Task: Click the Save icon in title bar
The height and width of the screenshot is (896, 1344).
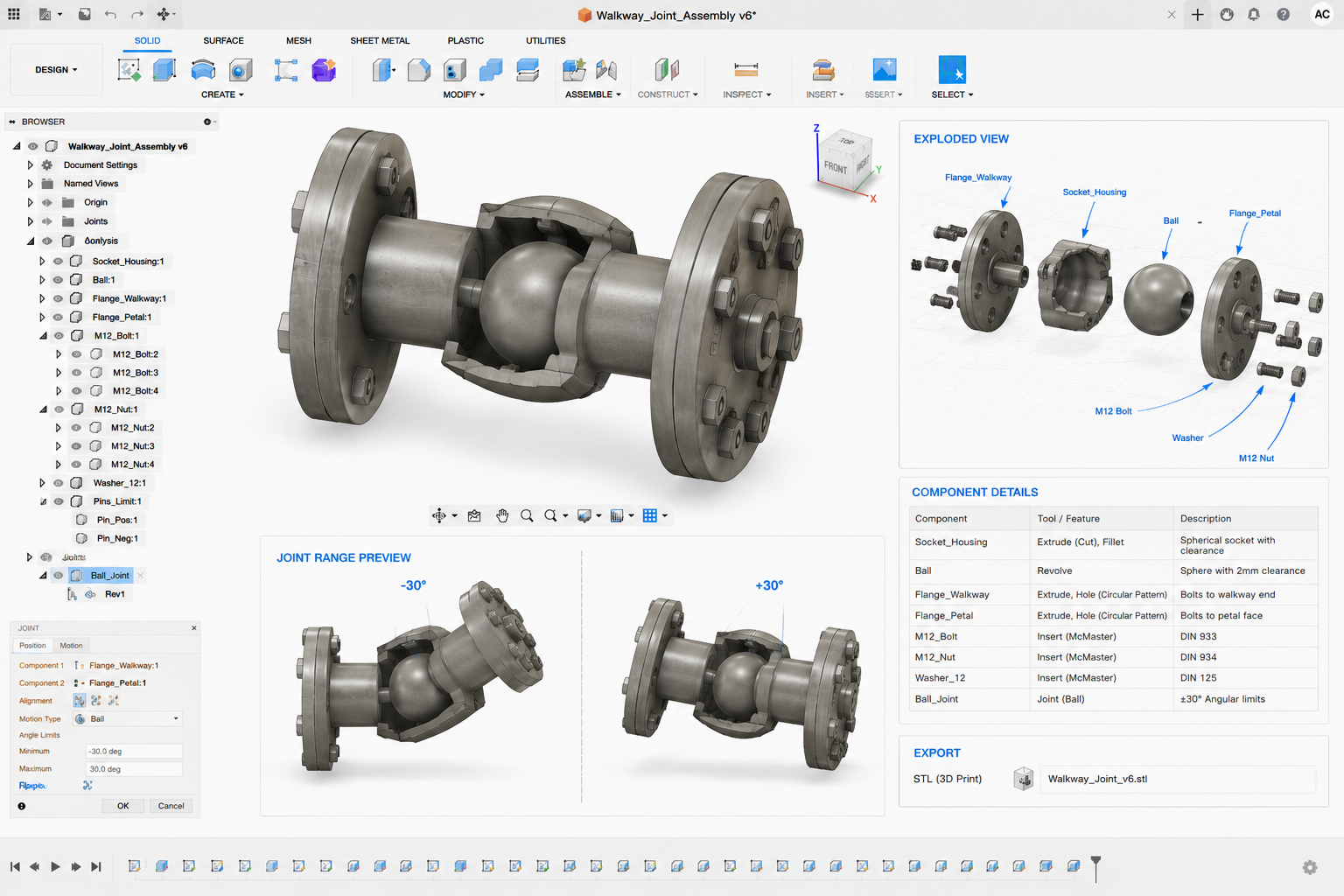Action: (84, 14)
